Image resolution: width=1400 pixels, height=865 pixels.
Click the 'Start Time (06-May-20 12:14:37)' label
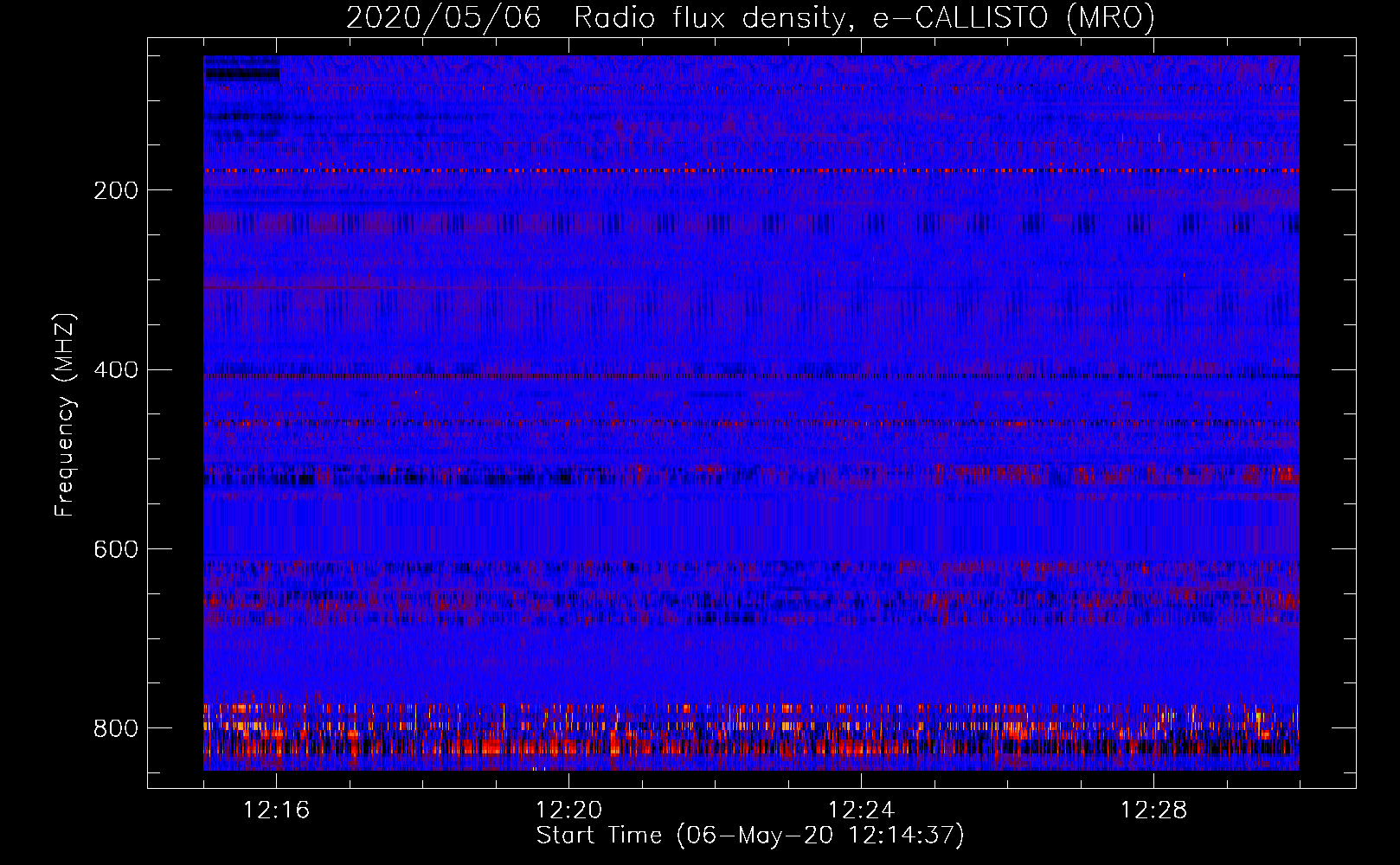[750, 836]
